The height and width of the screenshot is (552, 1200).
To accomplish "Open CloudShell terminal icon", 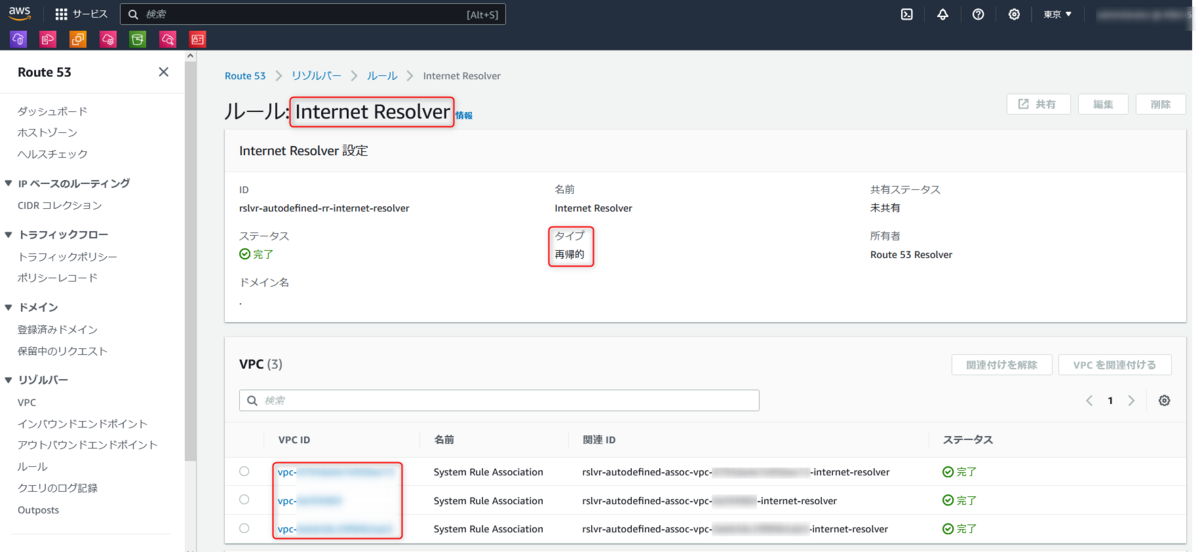I will point(907,14).
